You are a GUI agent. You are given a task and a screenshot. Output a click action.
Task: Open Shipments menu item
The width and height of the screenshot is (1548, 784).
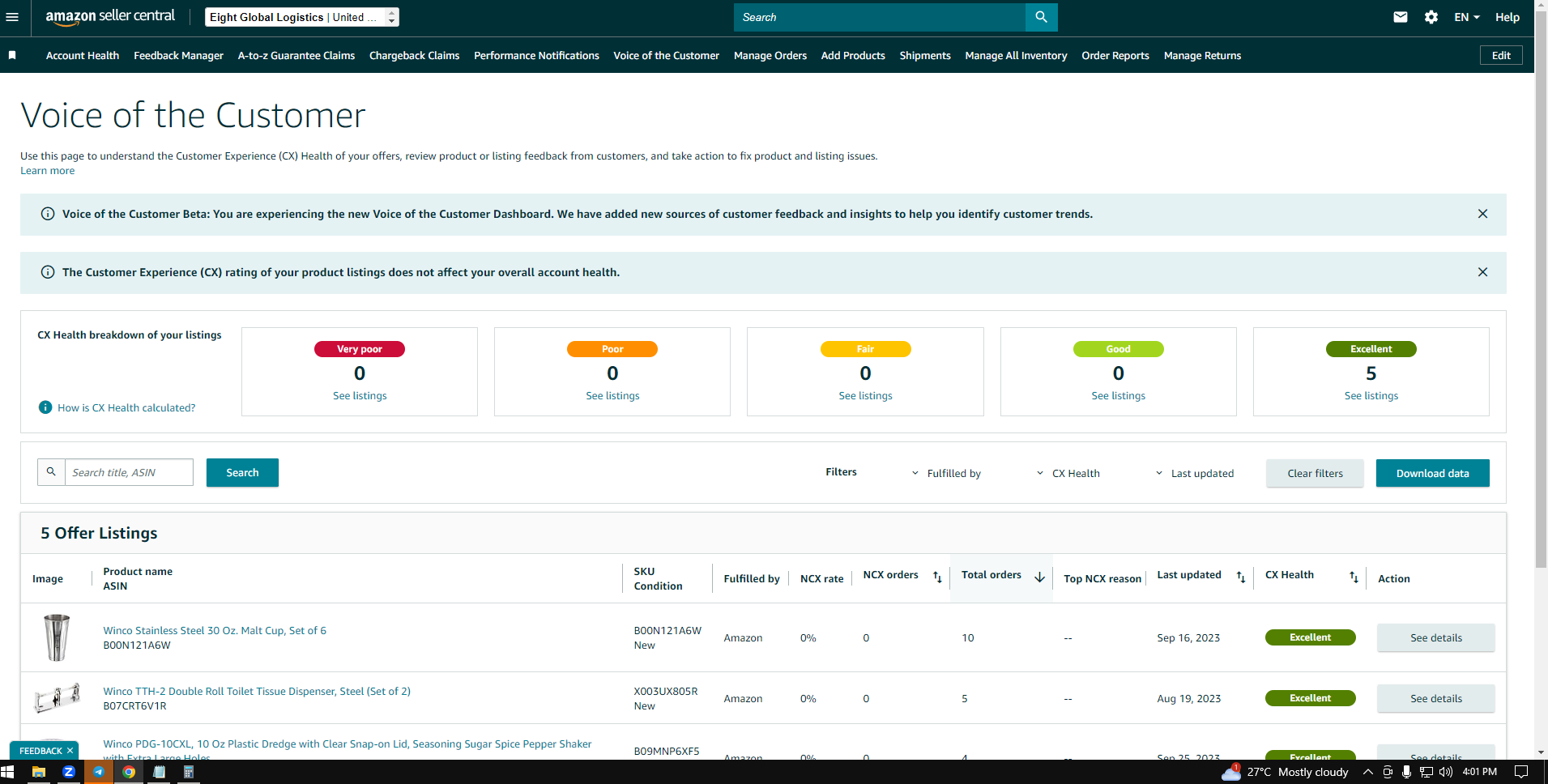pyautogui.click(x=925, y=55)
